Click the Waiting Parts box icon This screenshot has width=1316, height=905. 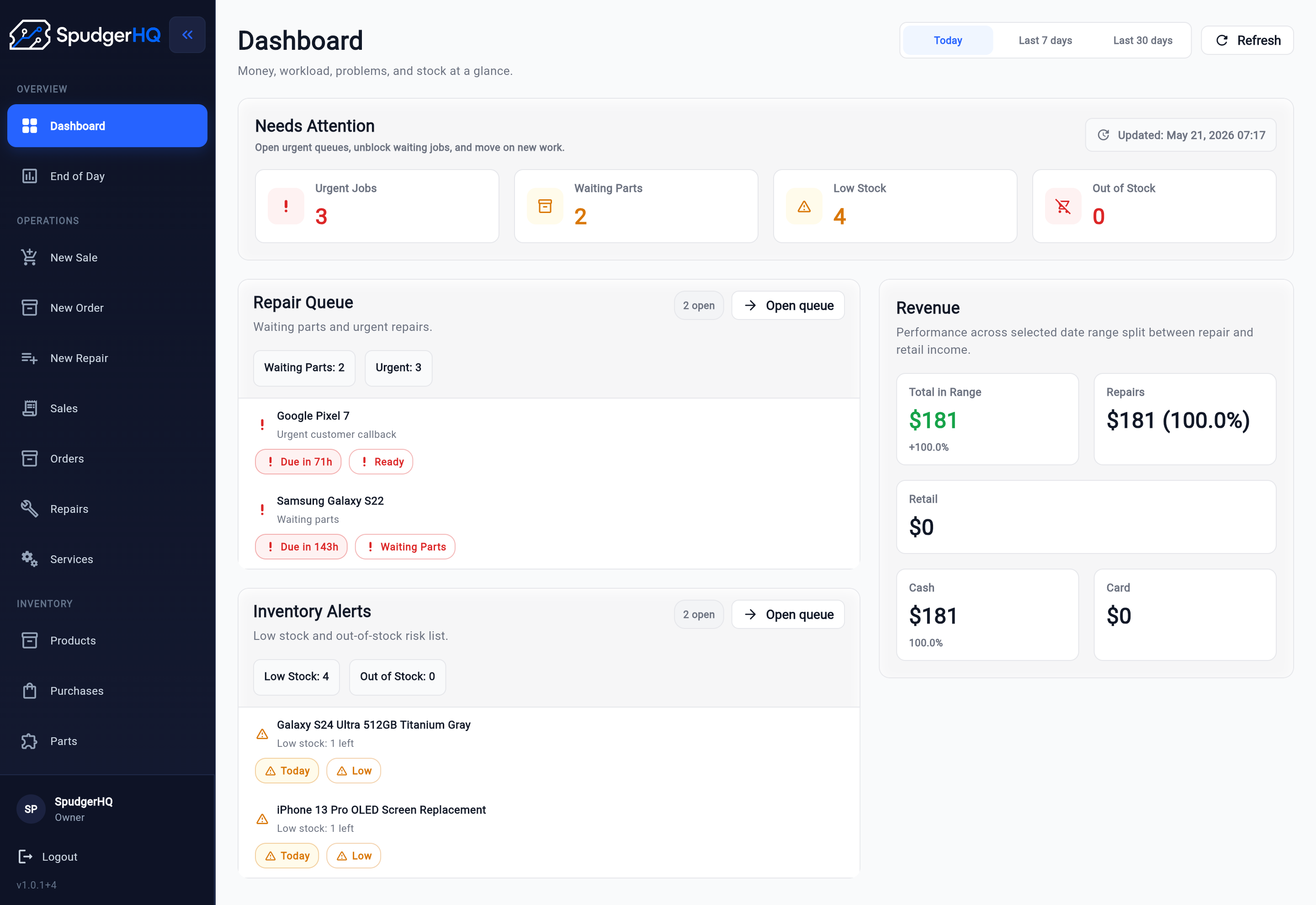coord(545,207)
